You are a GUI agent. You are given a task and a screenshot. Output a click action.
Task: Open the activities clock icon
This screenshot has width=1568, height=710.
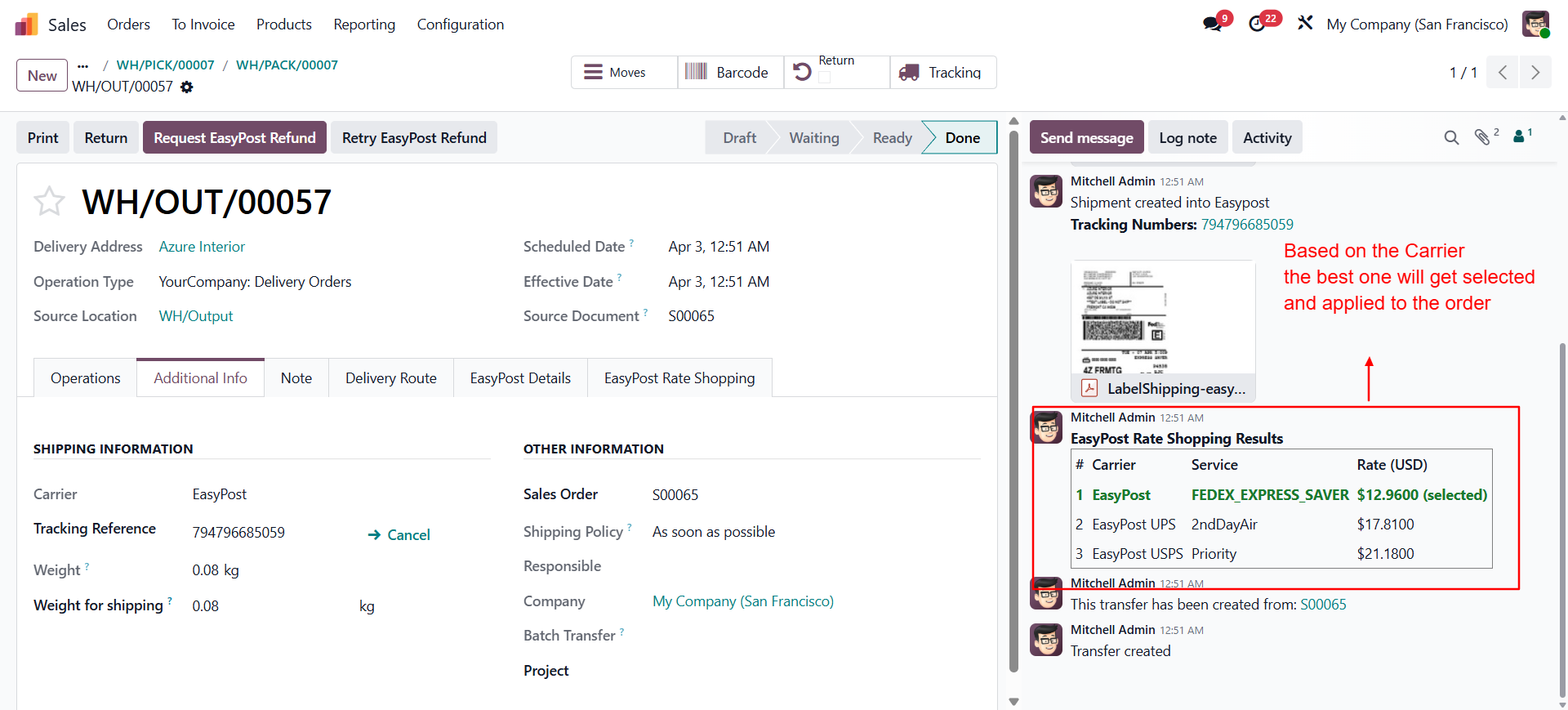click(1258, 24)
